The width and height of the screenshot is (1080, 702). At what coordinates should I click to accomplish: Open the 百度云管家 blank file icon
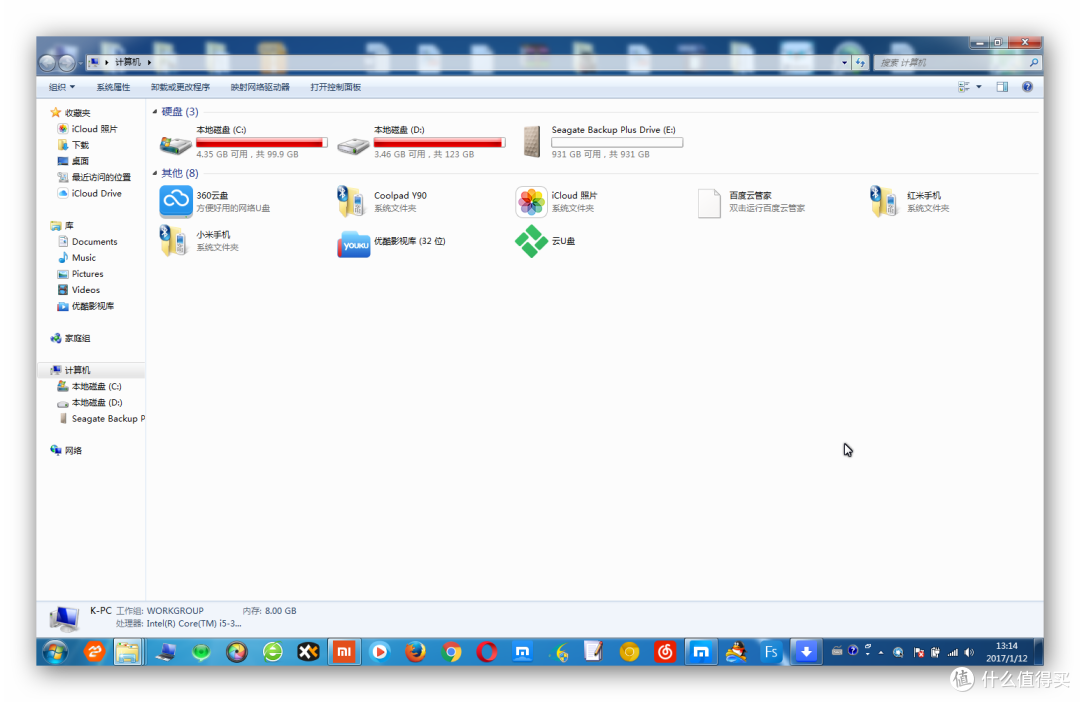[709, 203]
